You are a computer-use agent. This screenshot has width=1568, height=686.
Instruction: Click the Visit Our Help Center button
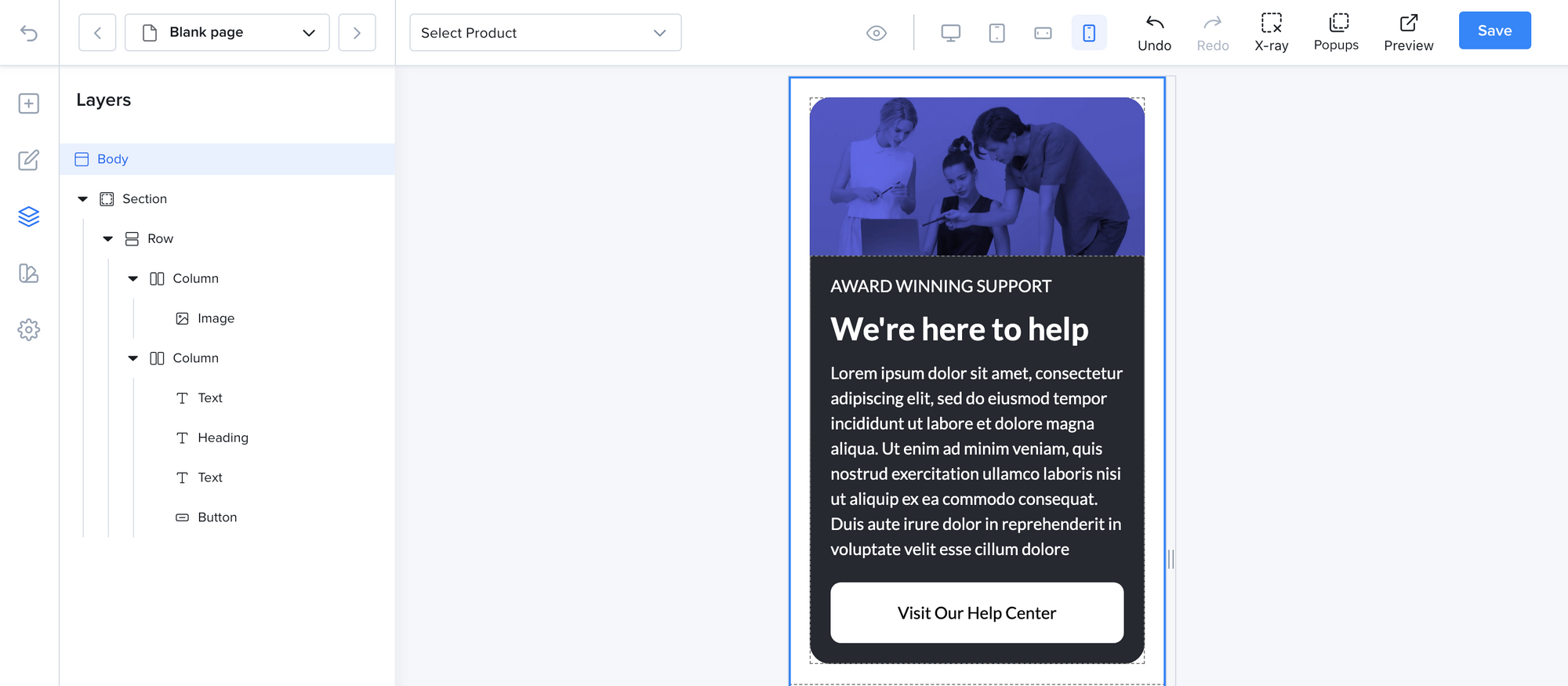[977, 612]
